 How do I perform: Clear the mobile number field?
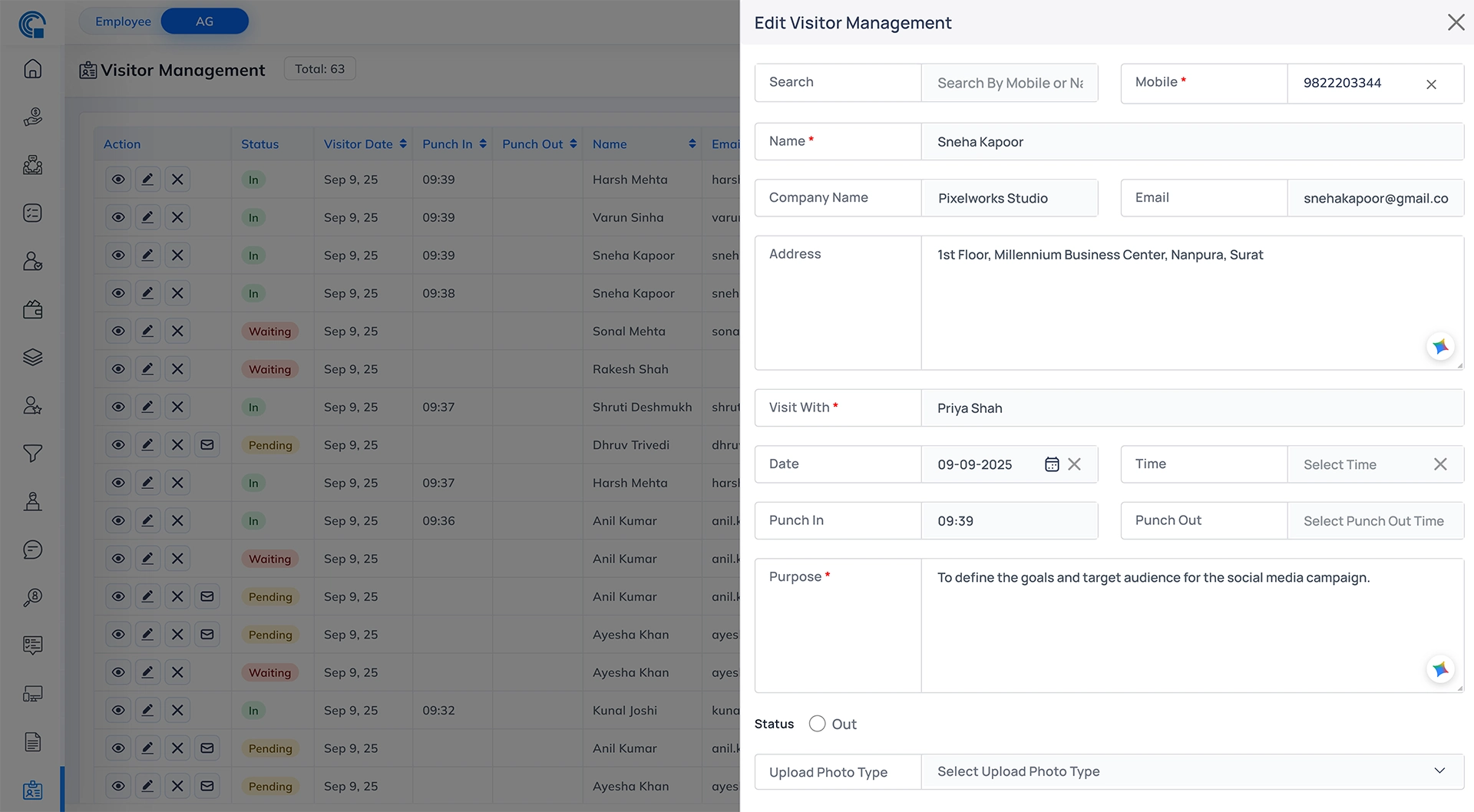click(x=1431, y=84)
